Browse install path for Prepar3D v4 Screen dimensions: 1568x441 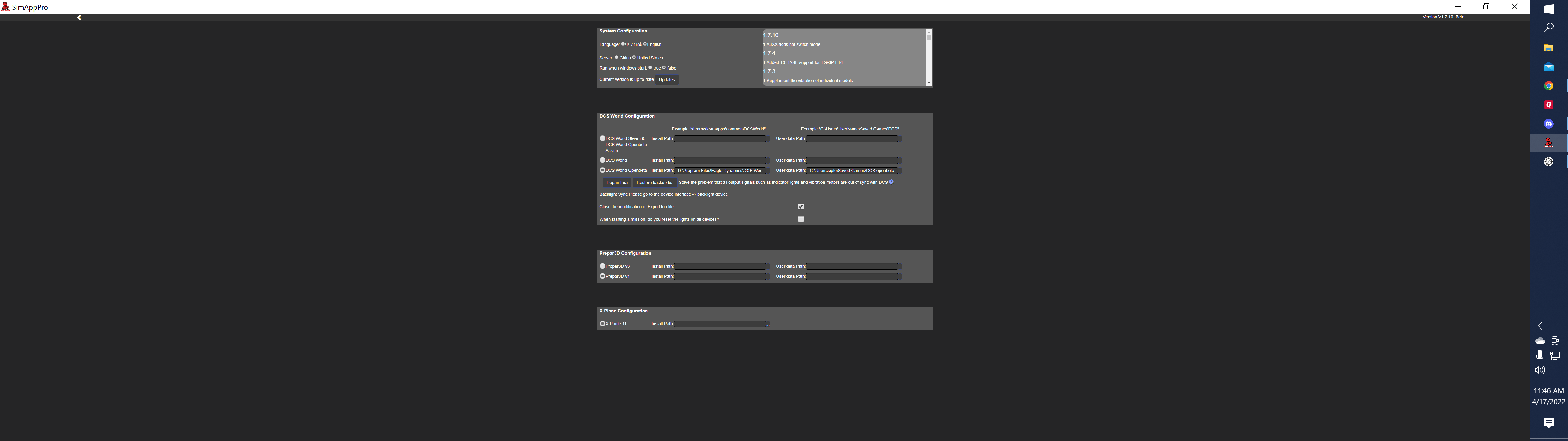[768, 277]
